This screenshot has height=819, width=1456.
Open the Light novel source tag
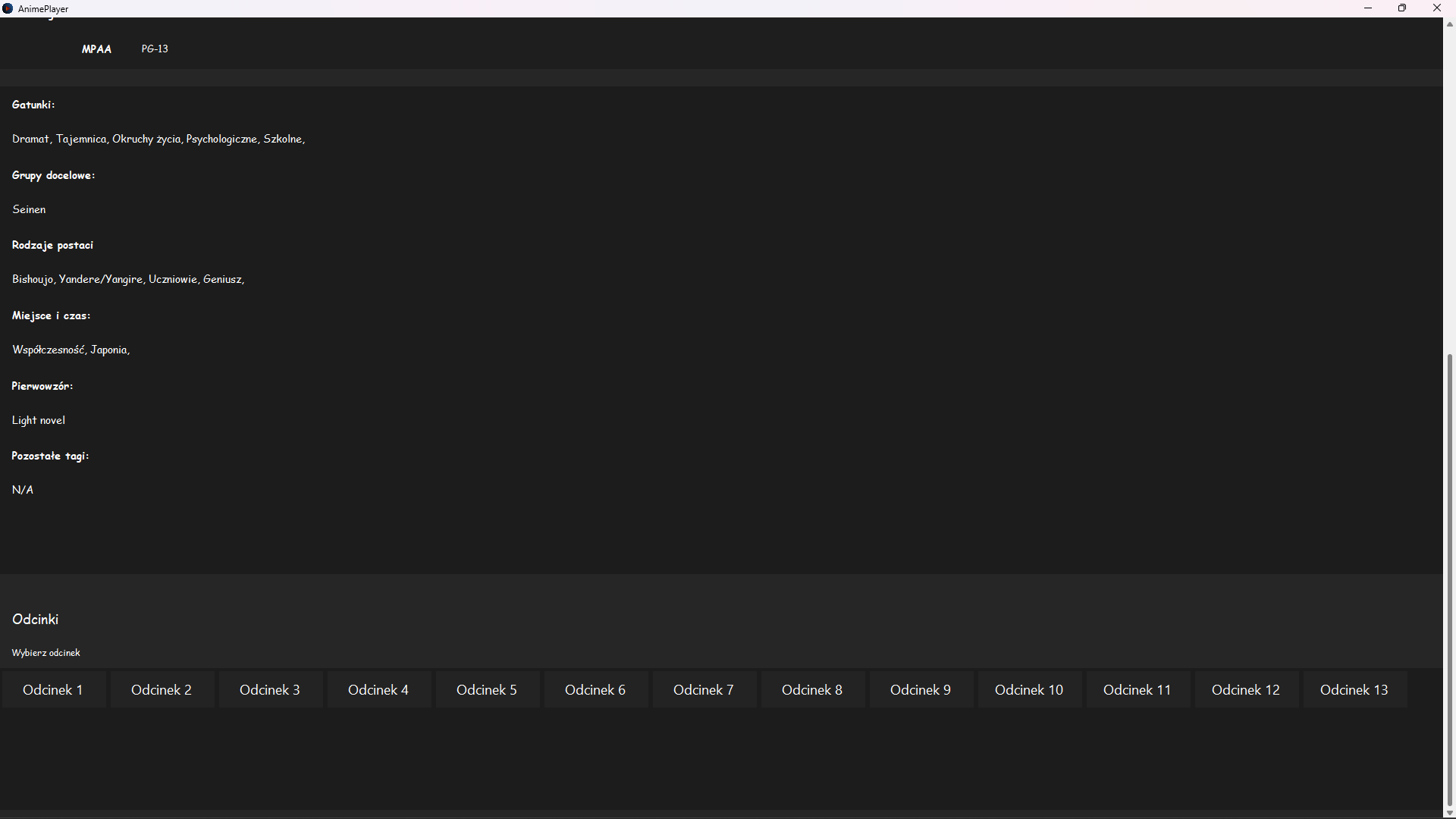pos(38,420)
